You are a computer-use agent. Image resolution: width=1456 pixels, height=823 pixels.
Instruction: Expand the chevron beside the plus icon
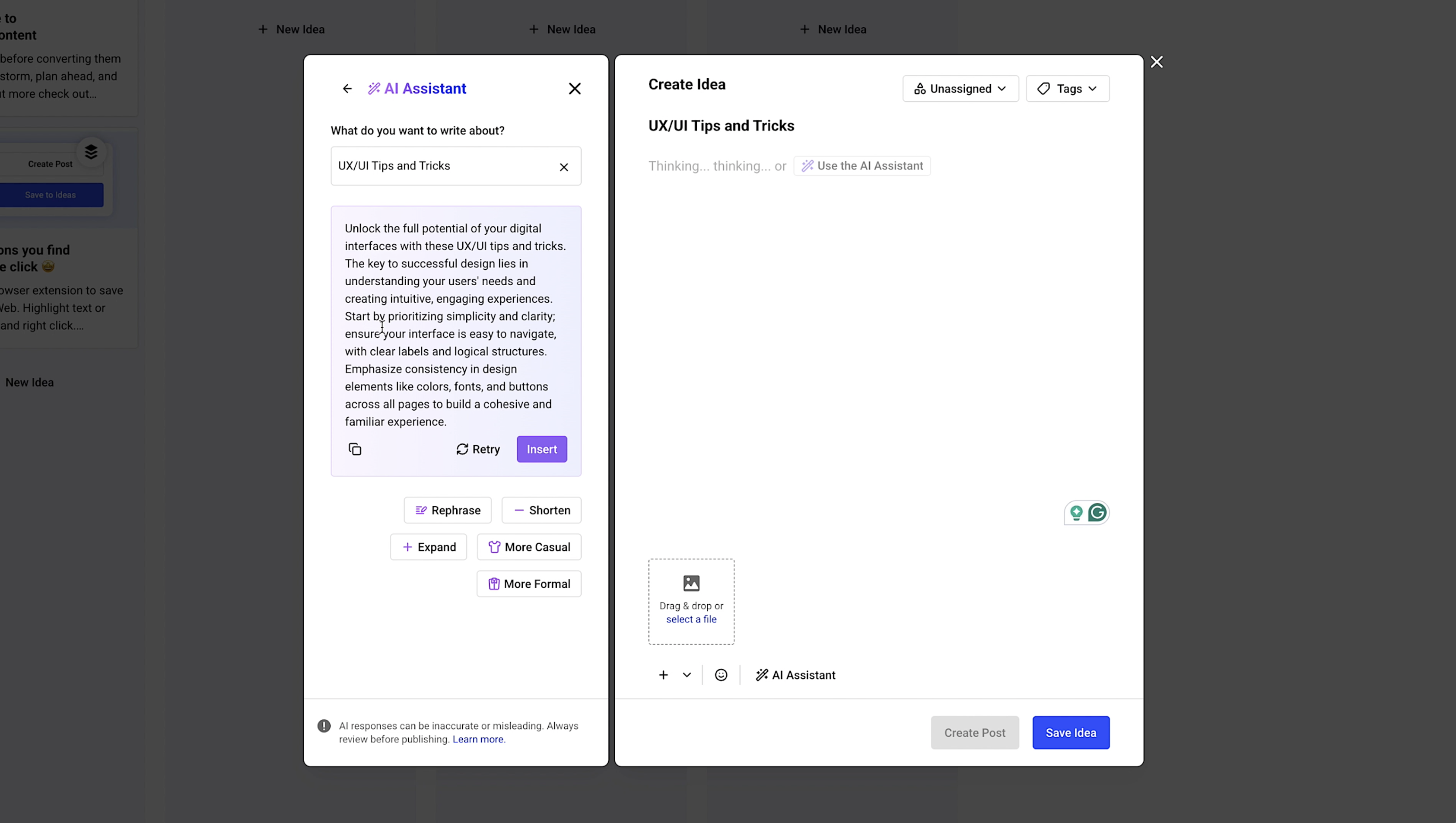point(687,675)
